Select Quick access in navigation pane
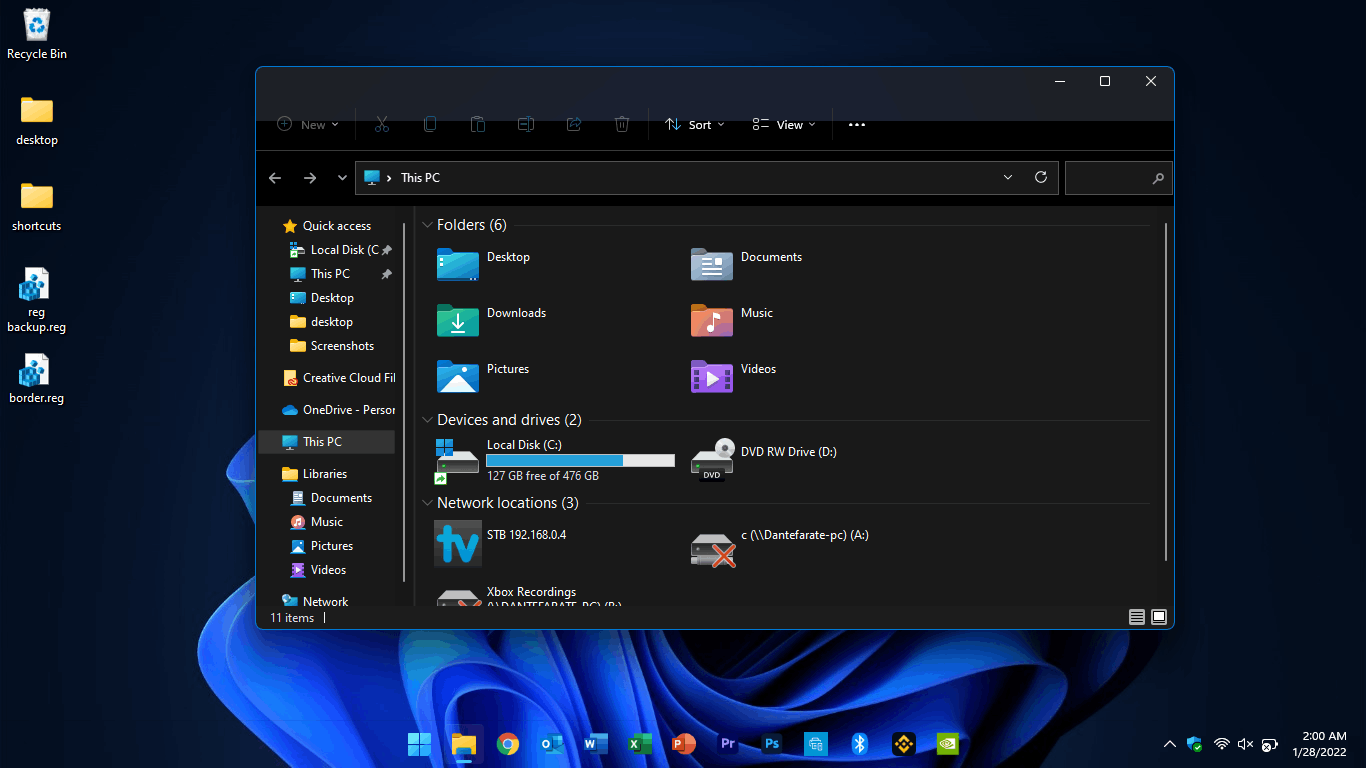The width and height of the screenshot is (1366, 768). point(327,226)
